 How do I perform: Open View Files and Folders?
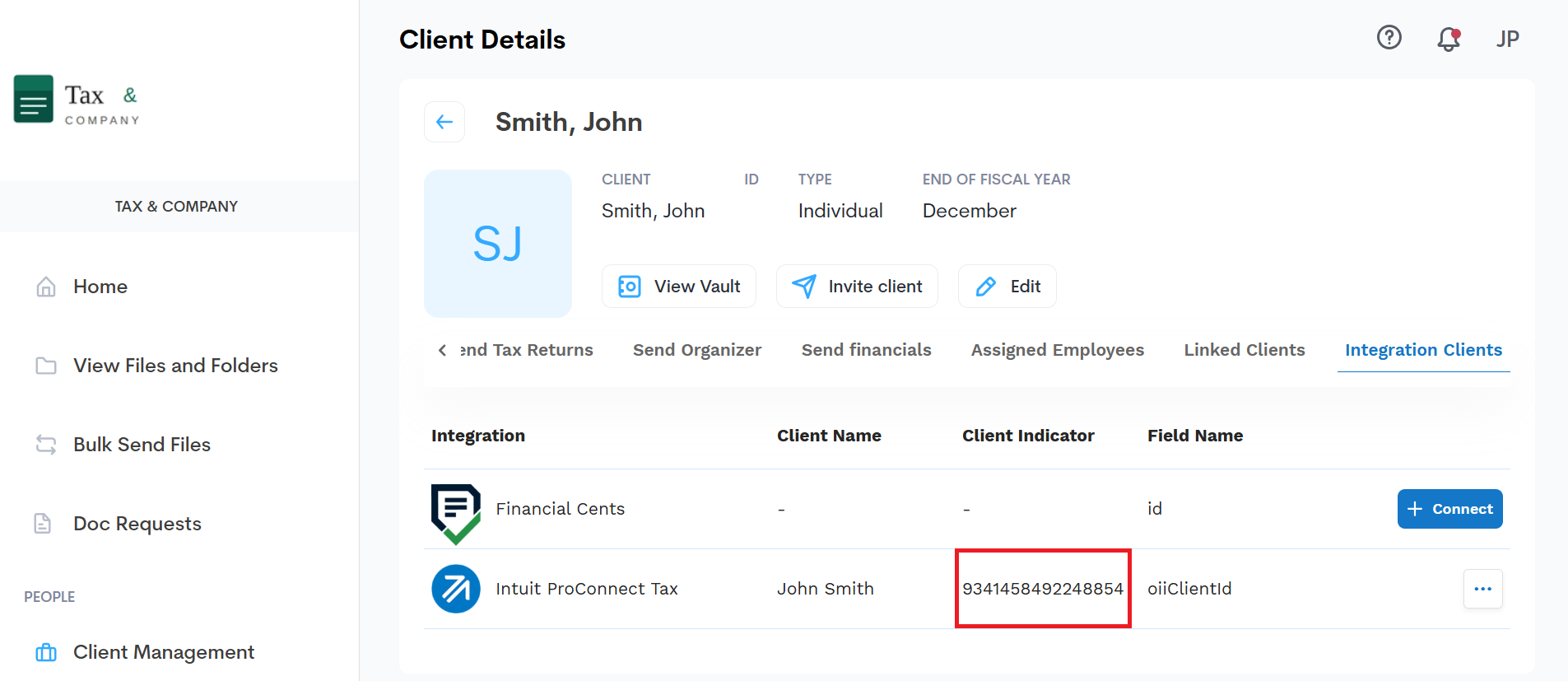175,366
